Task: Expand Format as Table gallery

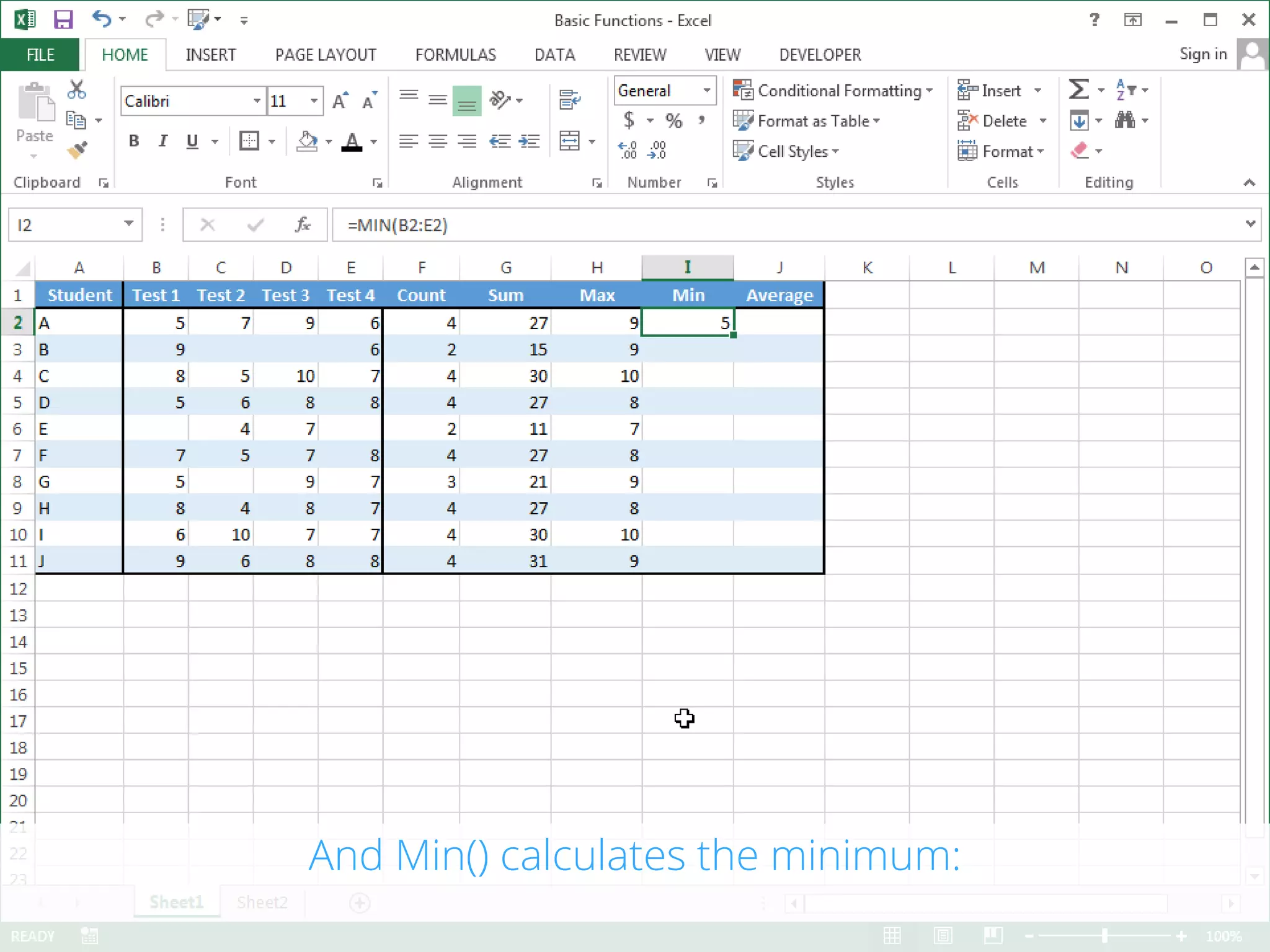Action: click(x=806, y=121)
